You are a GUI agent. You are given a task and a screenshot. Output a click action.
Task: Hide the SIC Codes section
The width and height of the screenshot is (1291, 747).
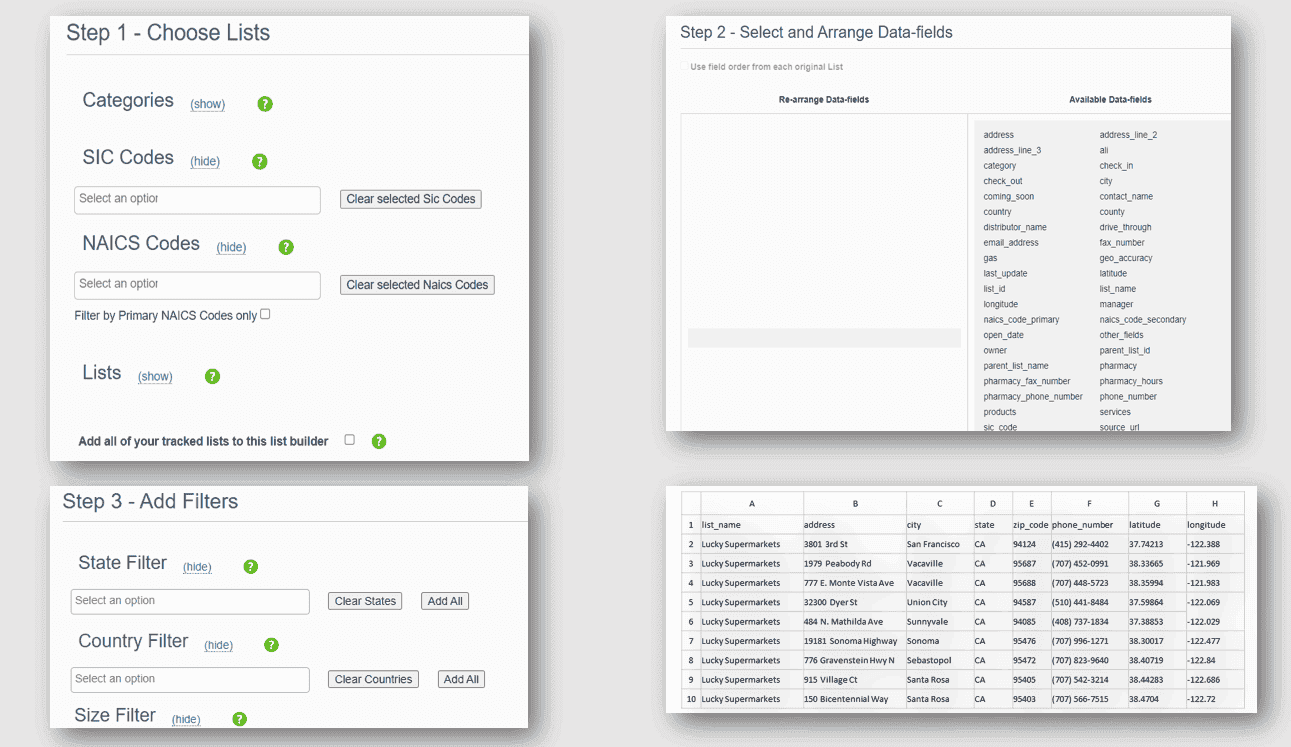click(205, 162)
